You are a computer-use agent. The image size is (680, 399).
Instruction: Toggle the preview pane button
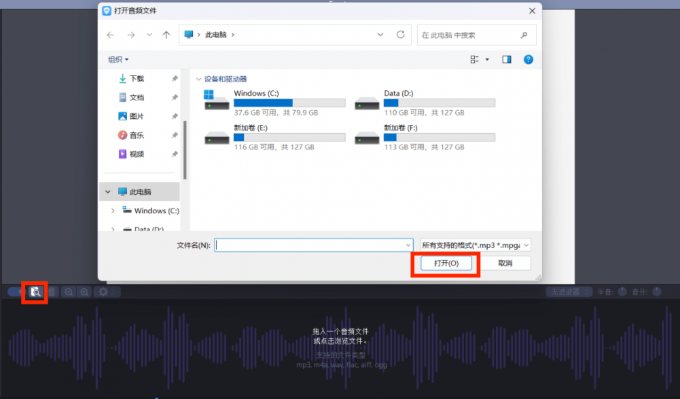coord(507,59)
